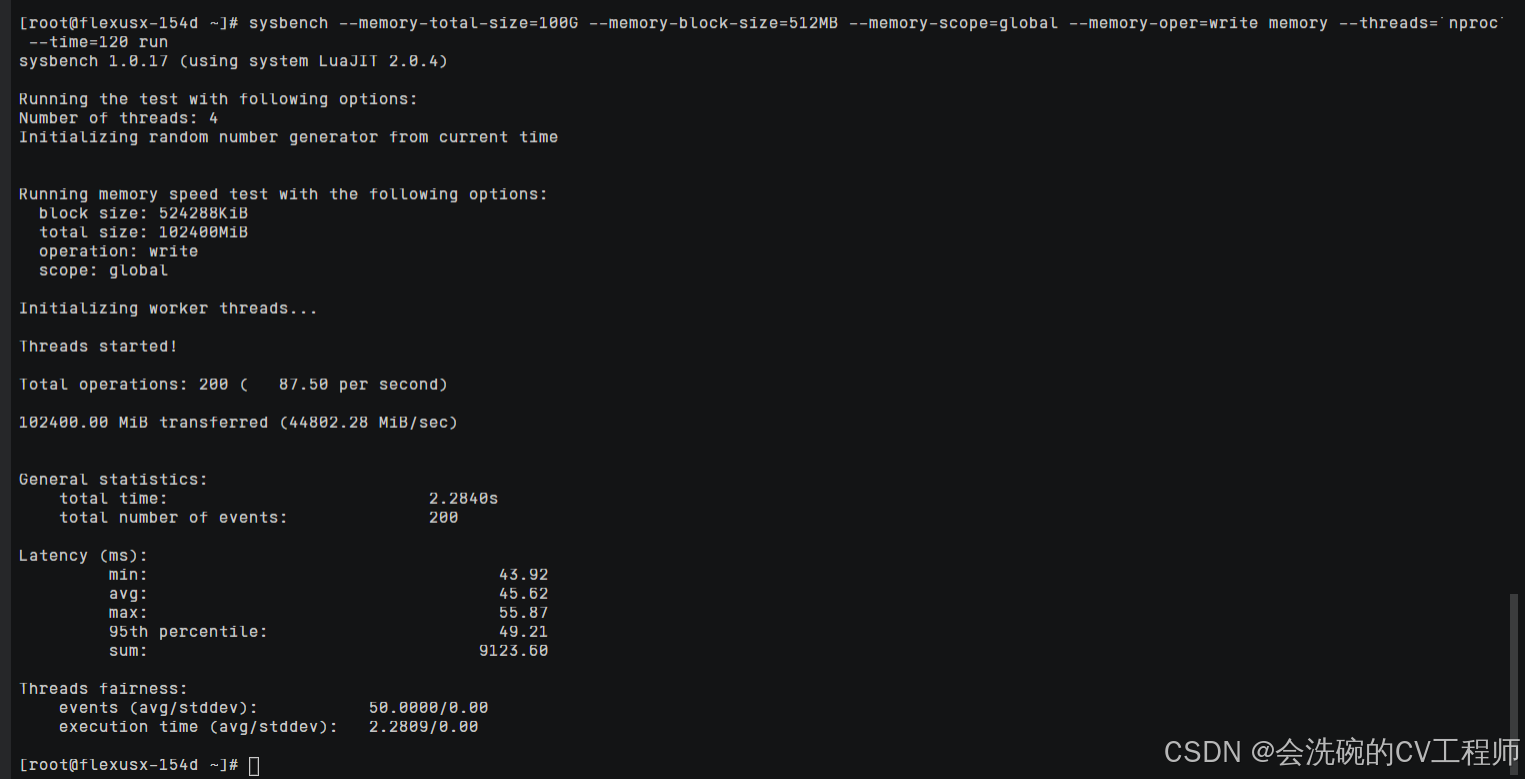This screenshot has width=1525, height=779.
Task: Click the 95th percentile value 49.21
Action: (523, 631)
